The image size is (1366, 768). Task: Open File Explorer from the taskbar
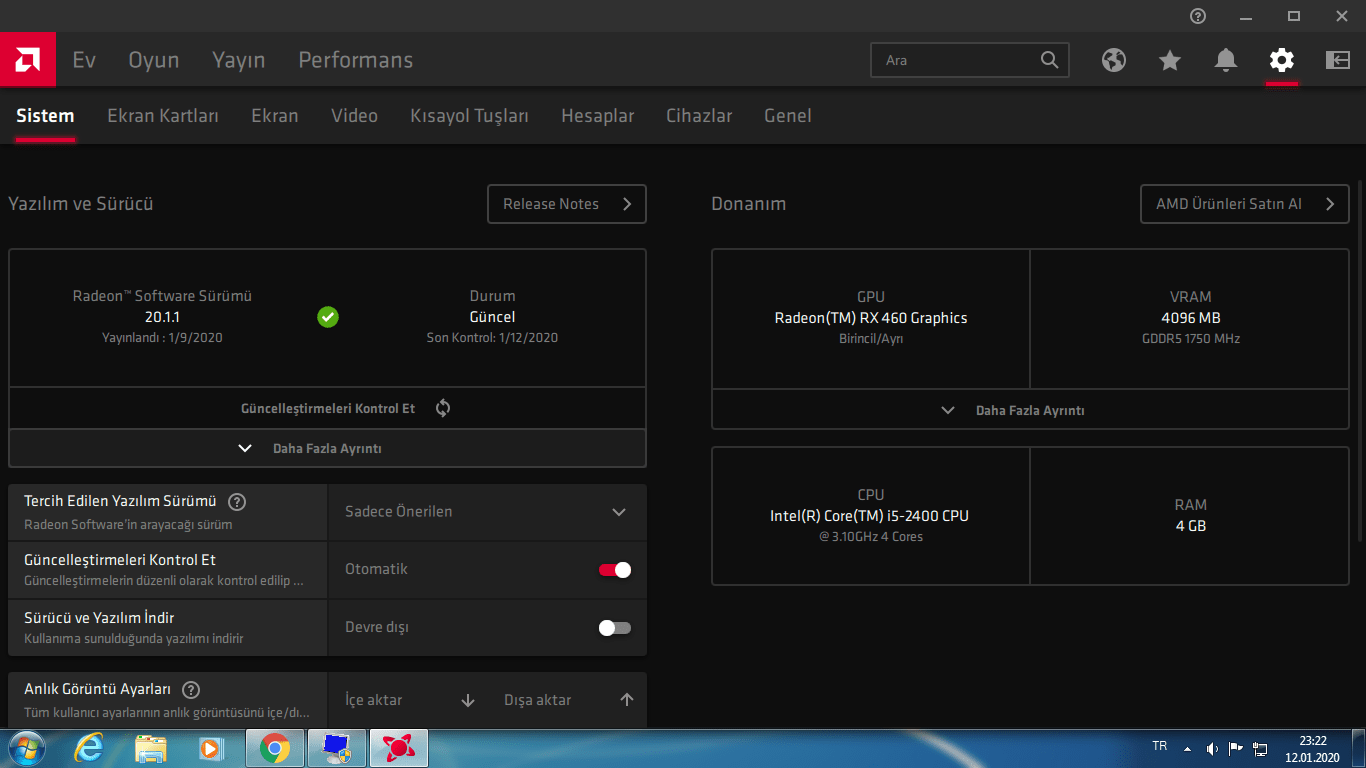[x=150, y=748]
